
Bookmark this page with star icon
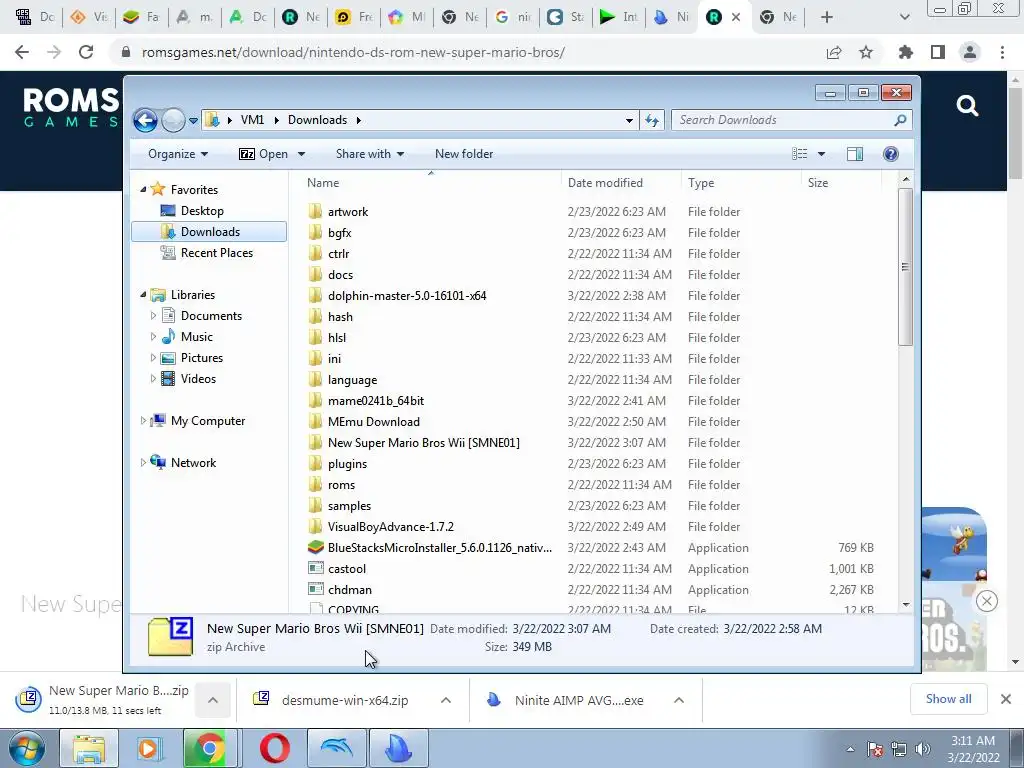pyautogui.click(x=866, y=52)
